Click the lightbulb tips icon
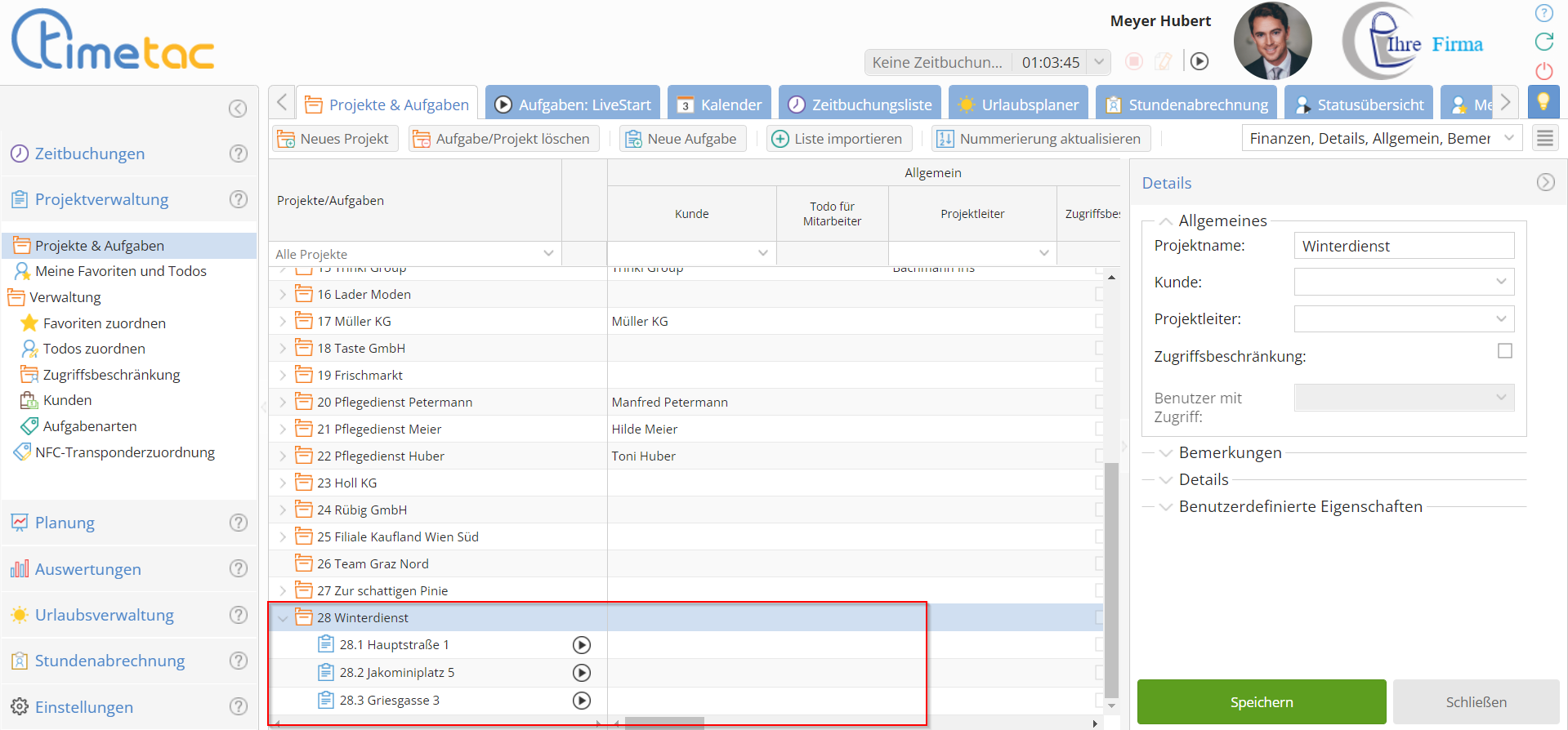This screenshot has width=1568, height=730. coord(1543,102)
